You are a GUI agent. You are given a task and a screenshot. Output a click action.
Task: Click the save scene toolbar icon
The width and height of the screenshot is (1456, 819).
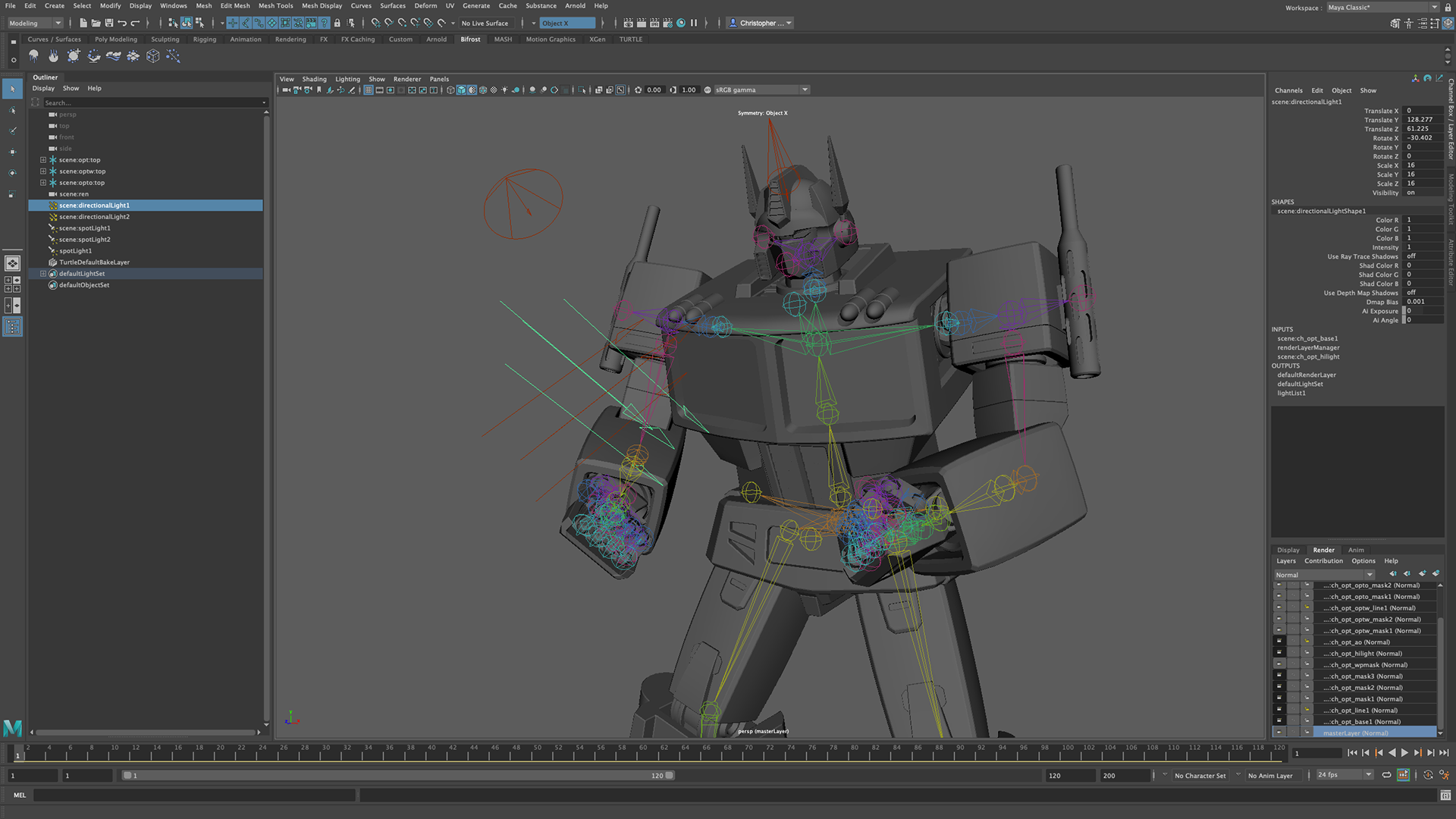108,23
